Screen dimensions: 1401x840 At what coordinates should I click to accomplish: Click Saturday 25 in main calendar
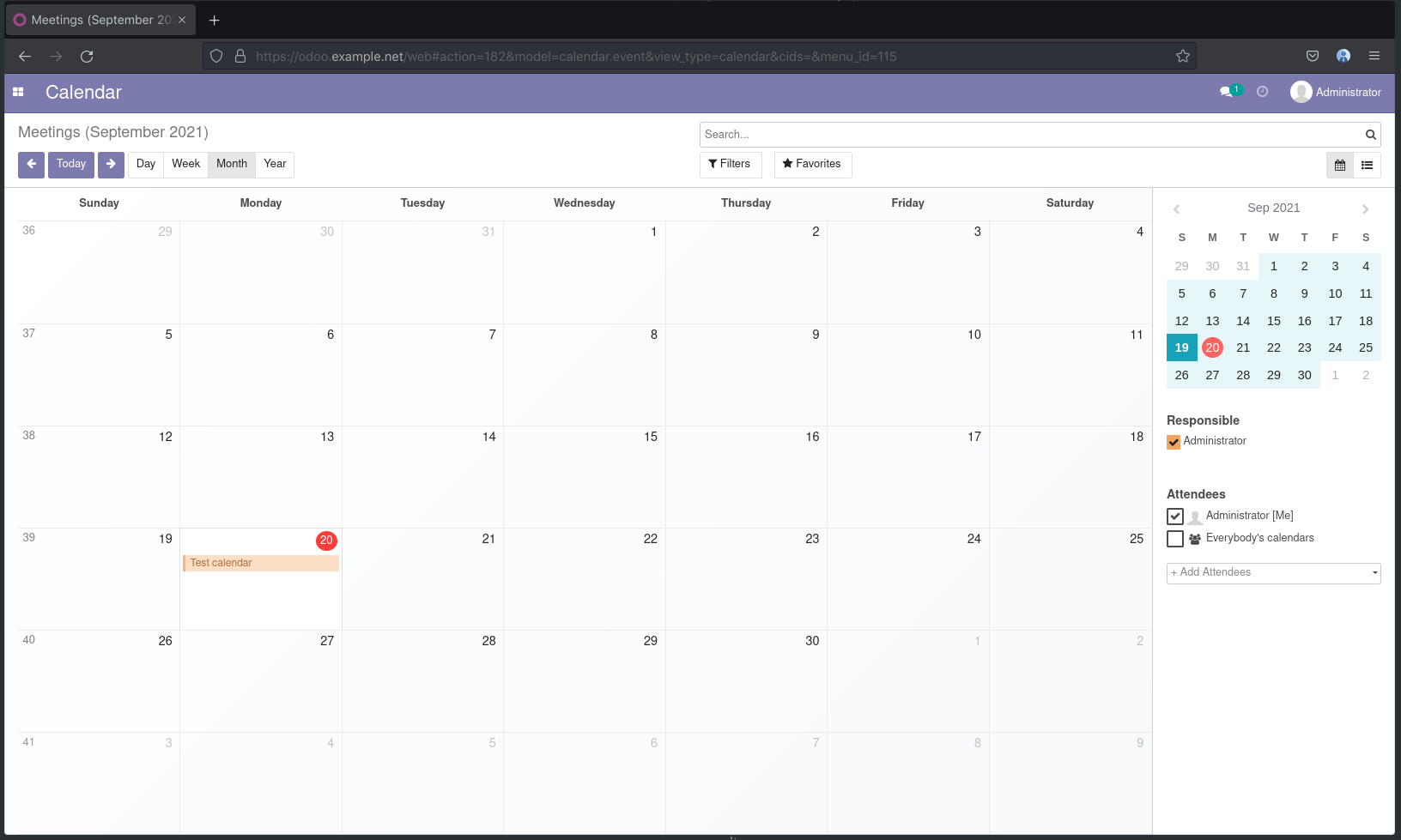pyautogui.click(x=1070, y=579)
